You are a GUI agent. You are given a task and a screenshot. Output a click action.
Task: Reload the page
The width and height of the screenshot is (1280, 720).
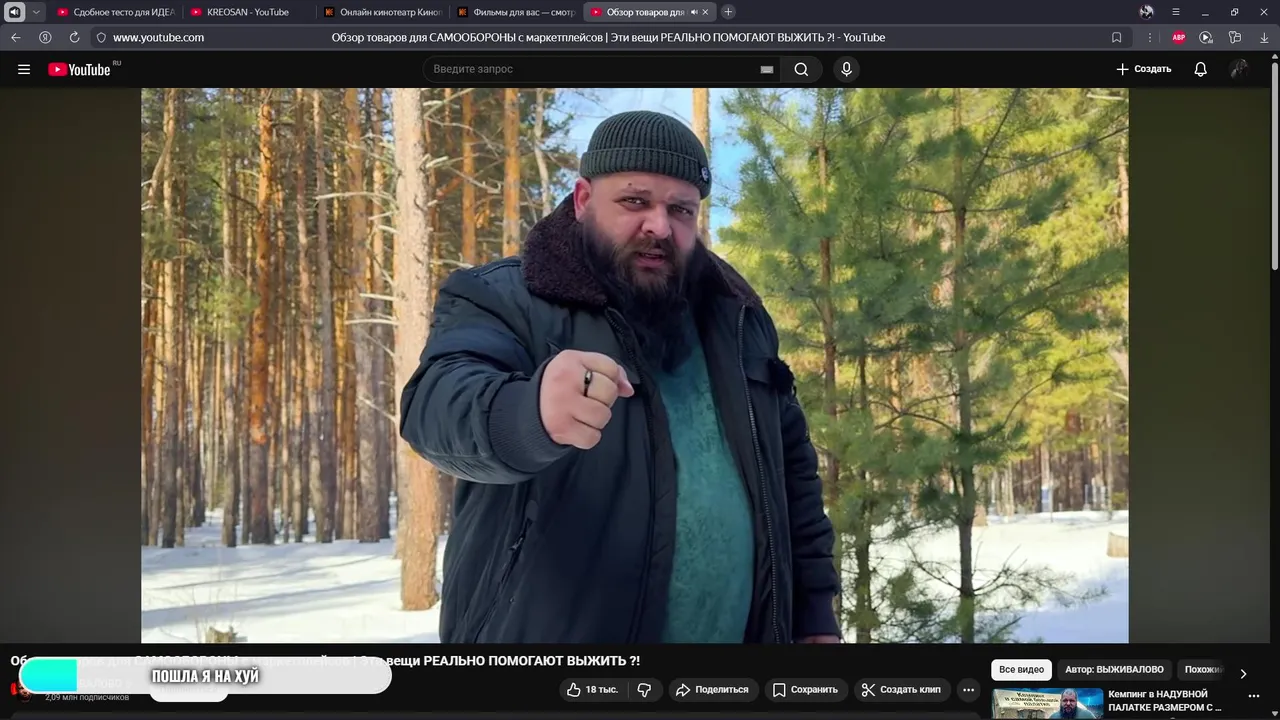click(x=74, y=37)
